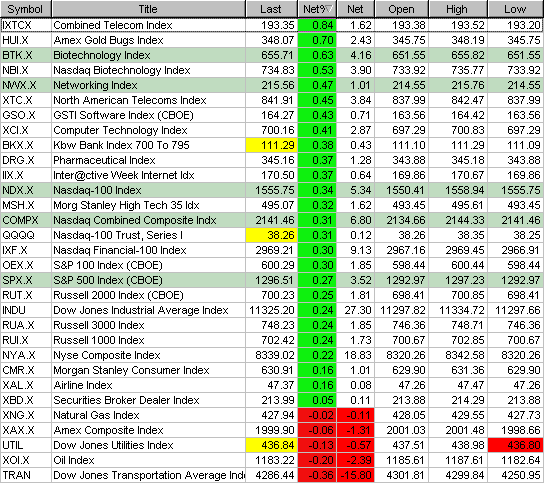Image resolution: width=544 pixels, height=483 pixels.
Task: Select the S&P 500 Index (CBOE) row
Action: 272,280
